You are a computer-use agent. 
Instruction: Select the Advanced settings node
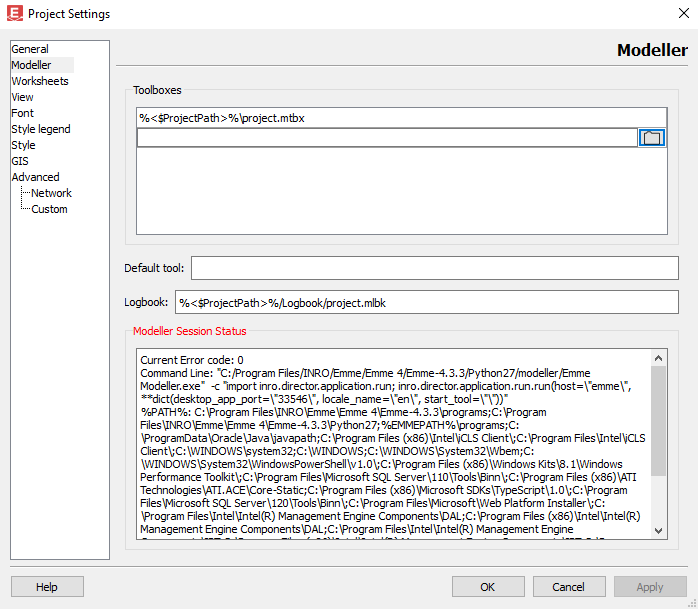(35, 177)
